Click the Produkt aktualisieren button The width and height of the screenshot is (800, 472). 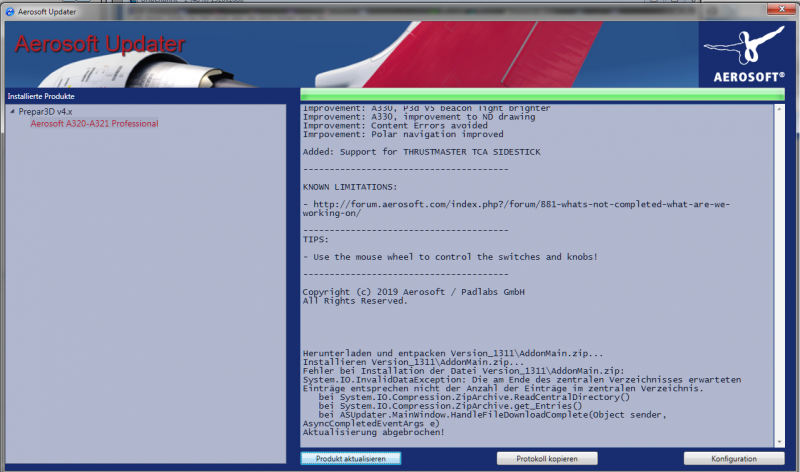351,459
